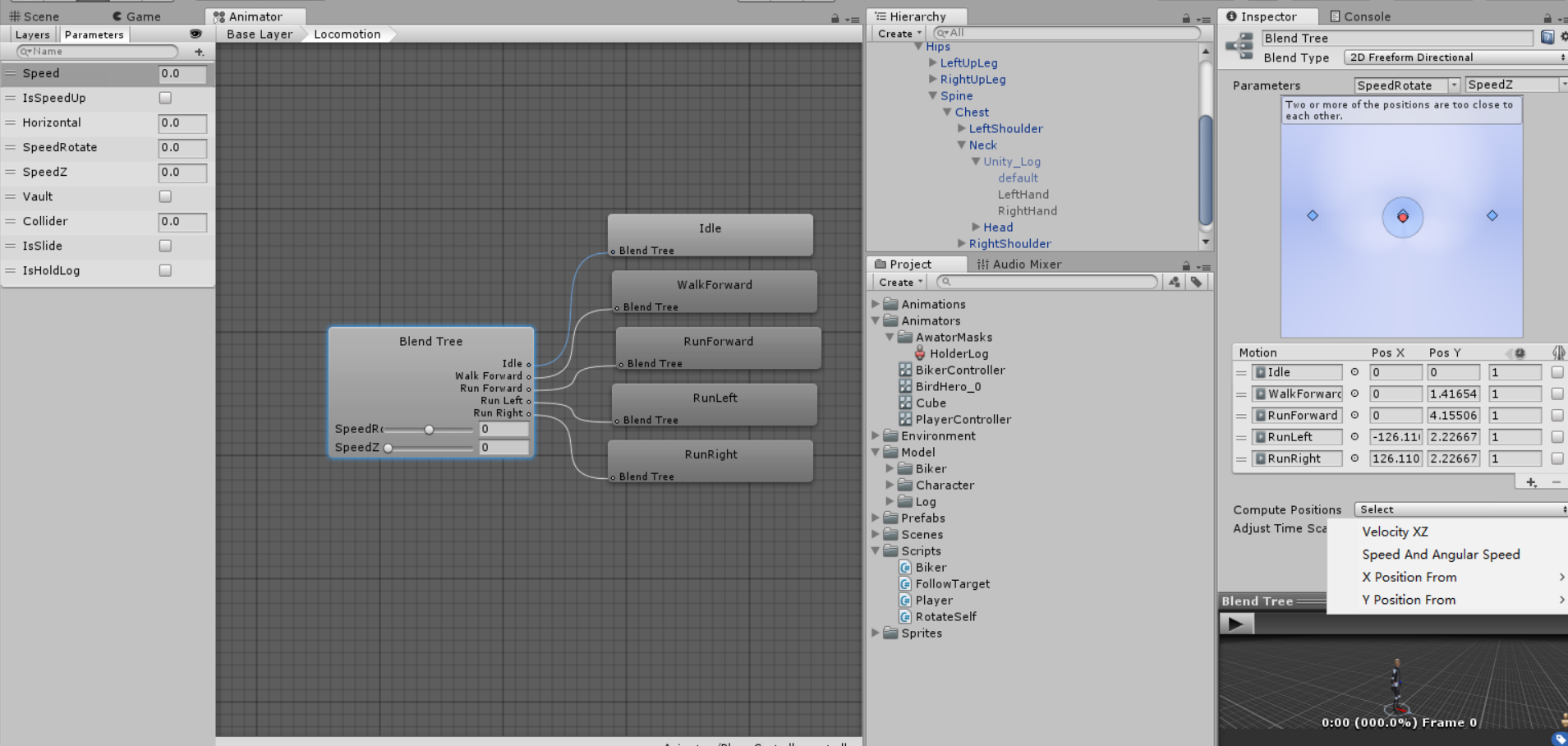Check the mirror checkbox for RunLeft motion
Image resolution: width=1568 pixels, height=746 pixels.
pyautogui.click(x=1557, y=436)
